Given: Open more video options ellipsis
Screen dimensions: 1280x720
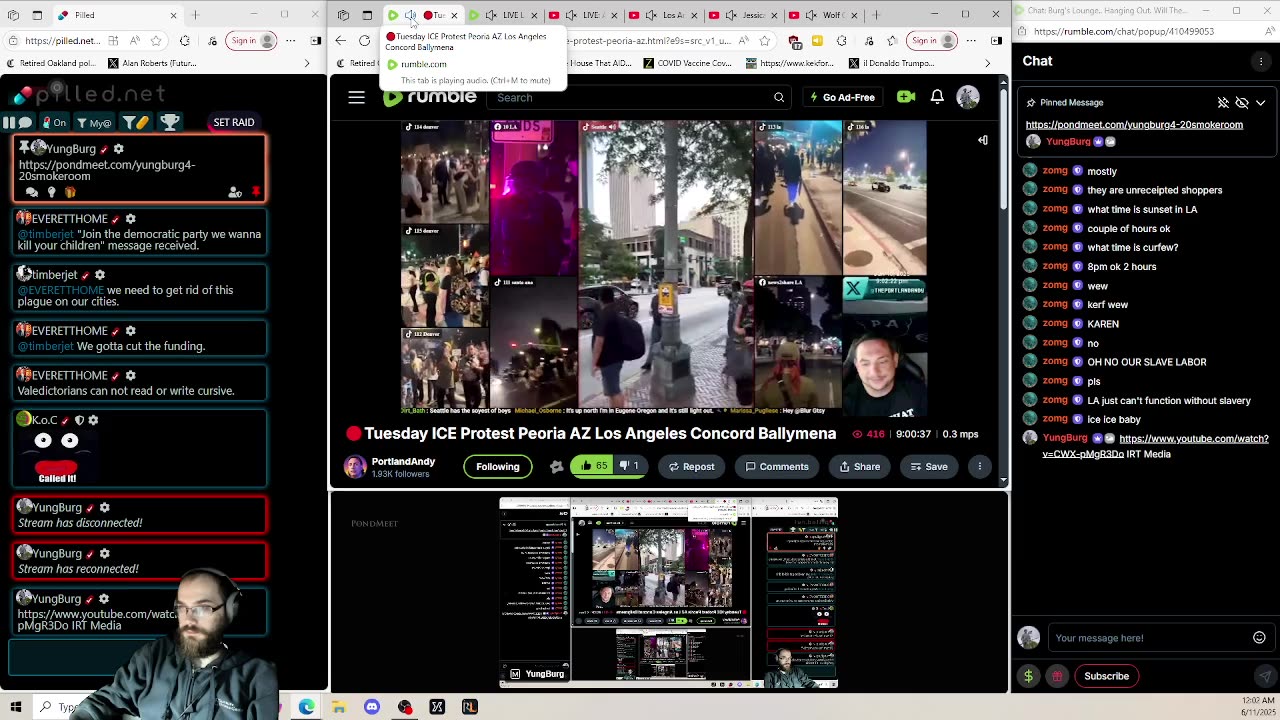Looking at the screenshot, I should point(980,467).
